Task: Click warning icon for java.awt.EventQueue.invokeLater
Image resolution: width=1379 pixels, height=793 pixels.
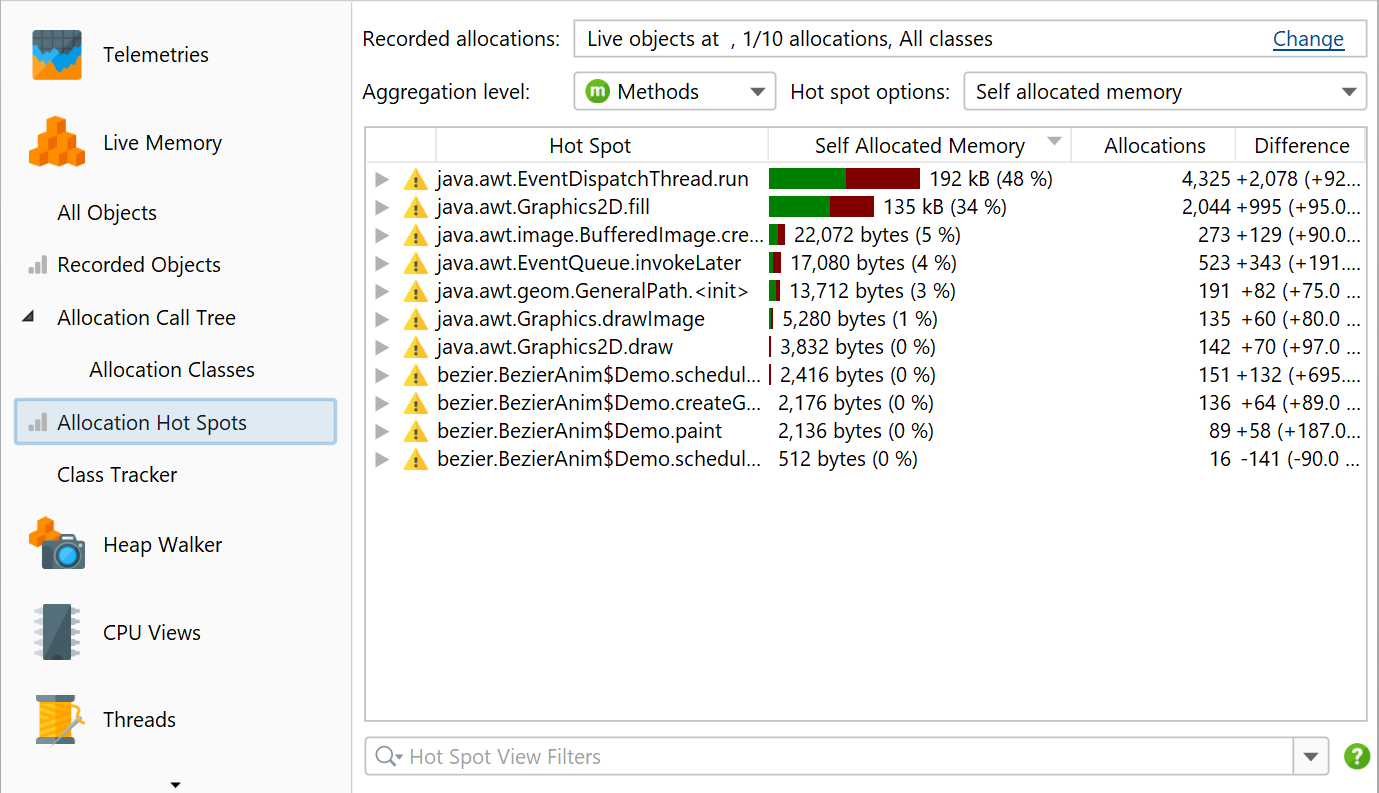Action: 415,264
